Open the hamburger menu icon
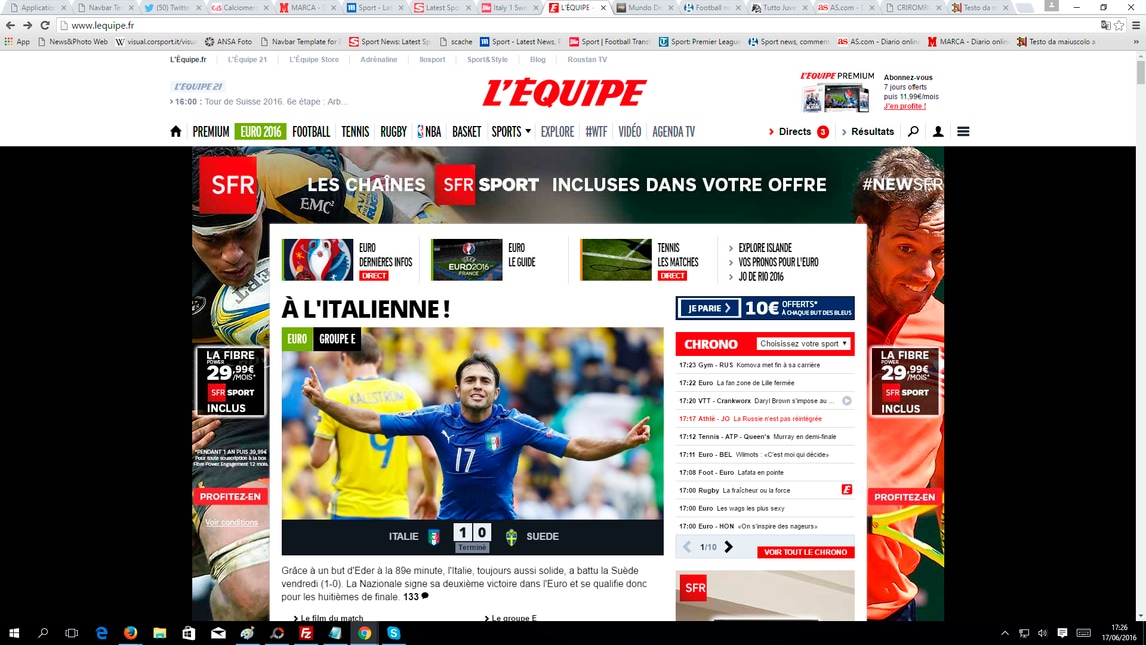This screenshot has width=1146, height=645. 963,131
